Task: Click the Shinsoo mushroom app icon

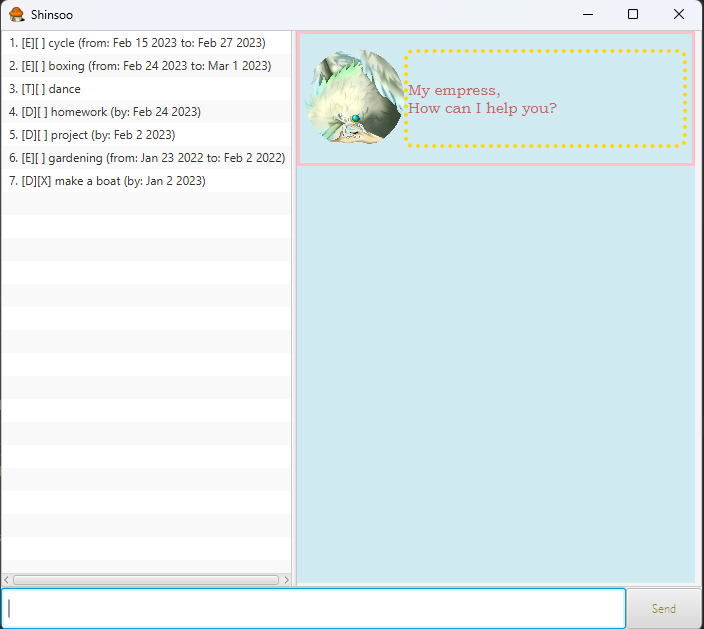Action: coord(17,14)
